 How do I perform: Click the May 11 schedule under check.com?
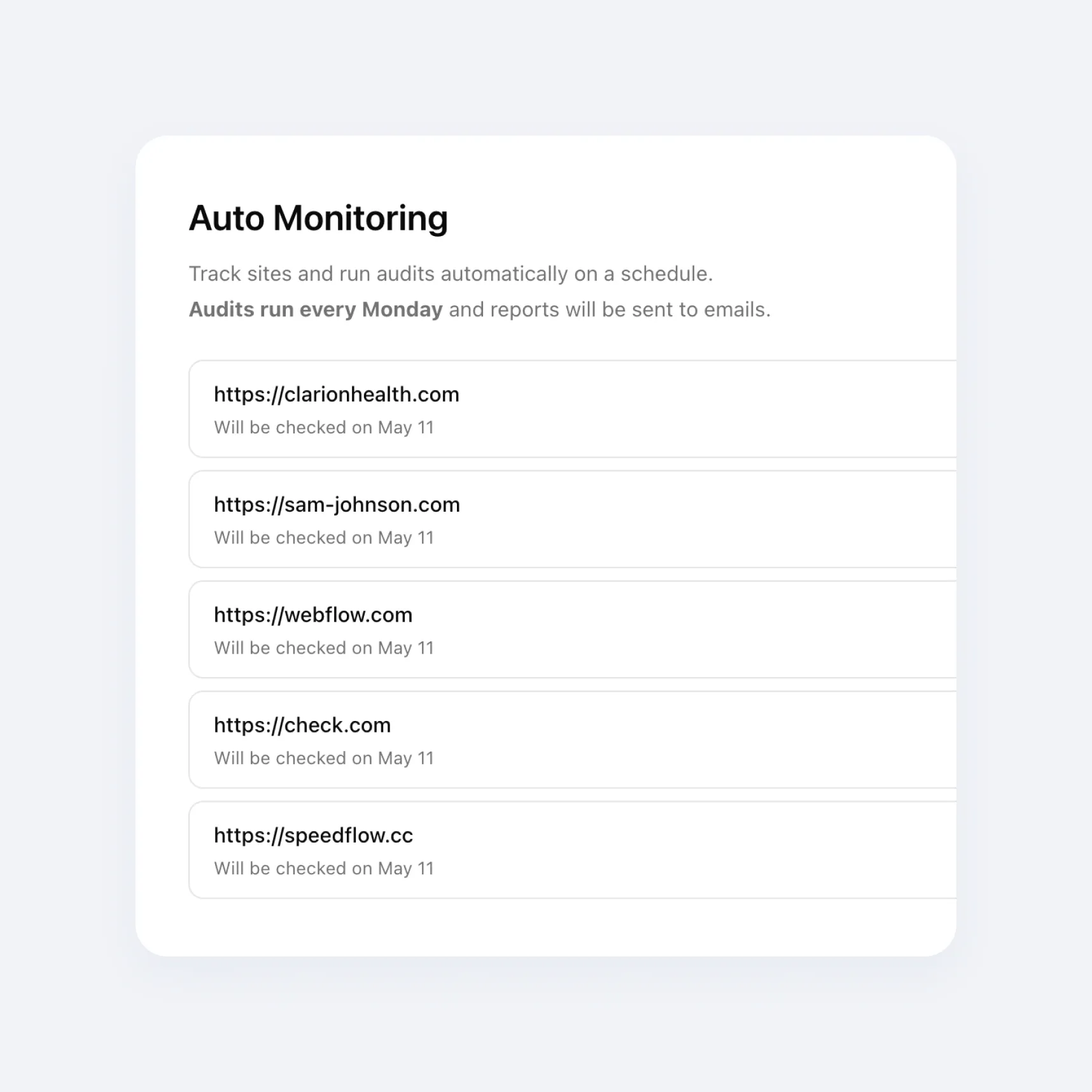(x=324, y=758)
